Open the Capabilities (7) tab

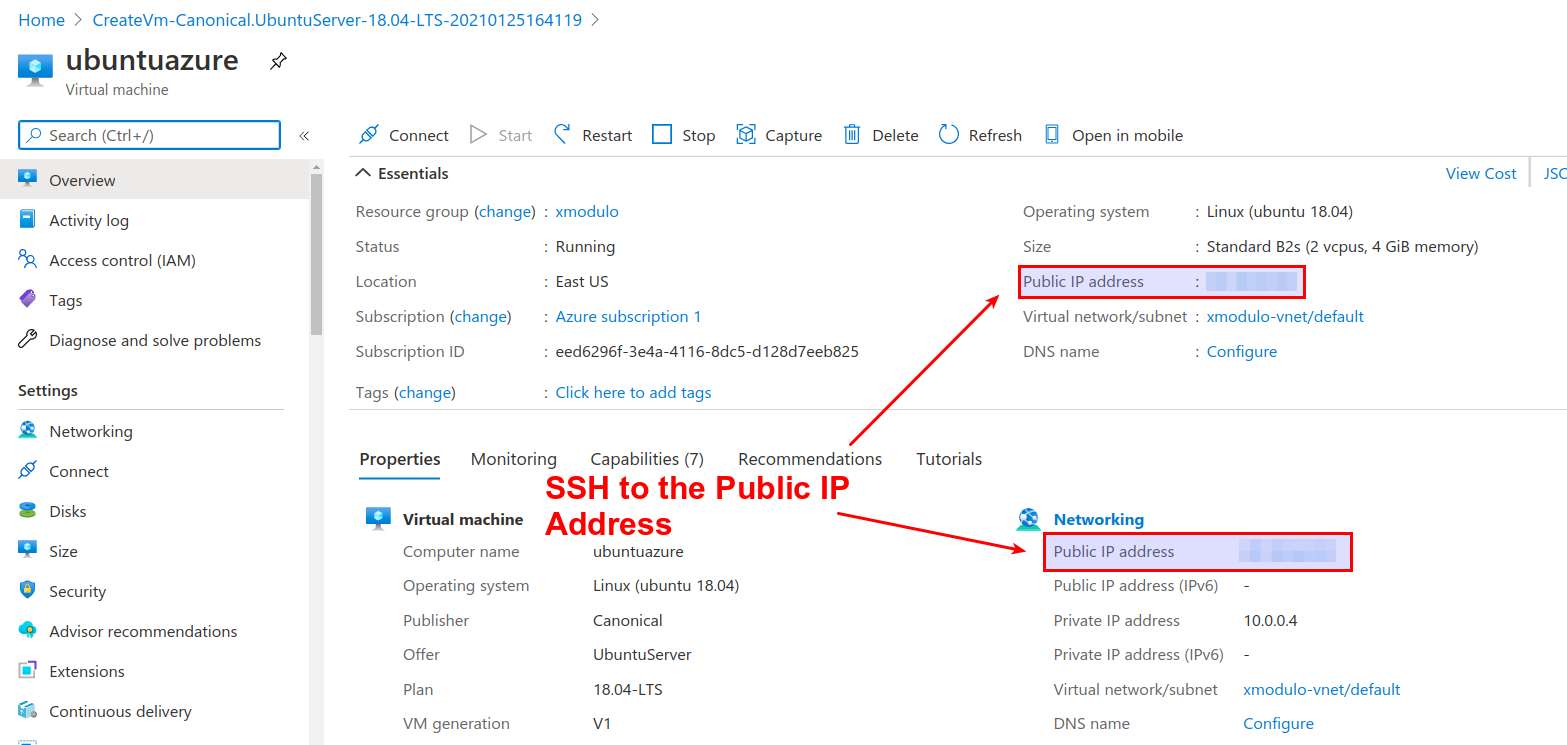[x=647, y=459]
